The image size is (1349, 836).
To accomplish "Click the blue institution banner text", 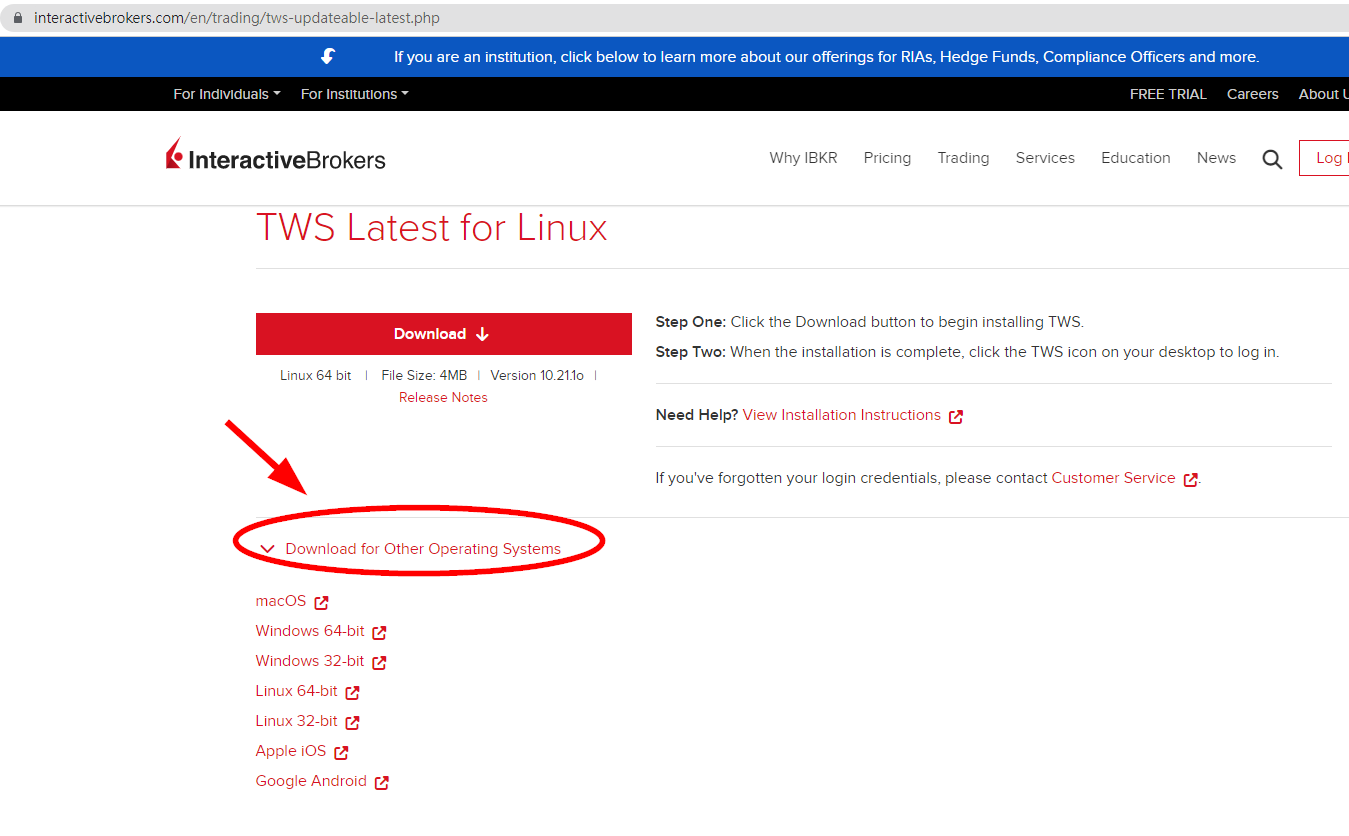I will click(826, 57).
